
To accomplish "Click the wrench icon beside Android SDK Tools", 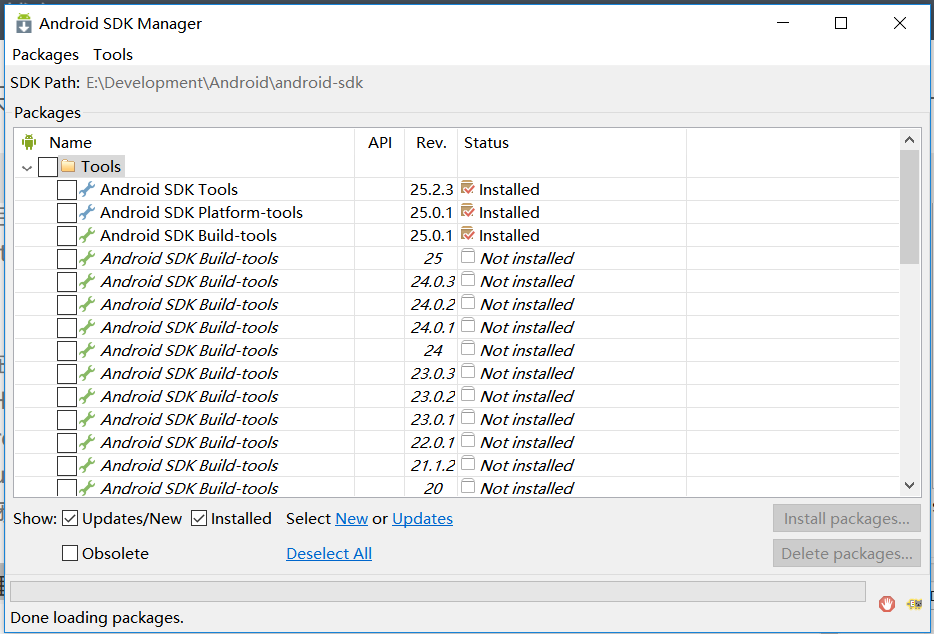I will coord(87,189).
